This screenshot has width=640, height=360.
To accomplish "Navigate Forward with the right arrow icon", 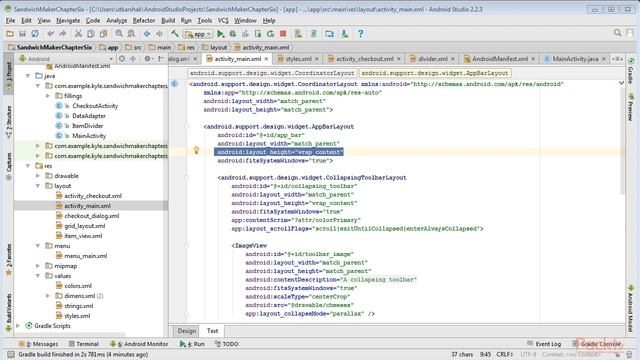I will [x=159, y=34].
